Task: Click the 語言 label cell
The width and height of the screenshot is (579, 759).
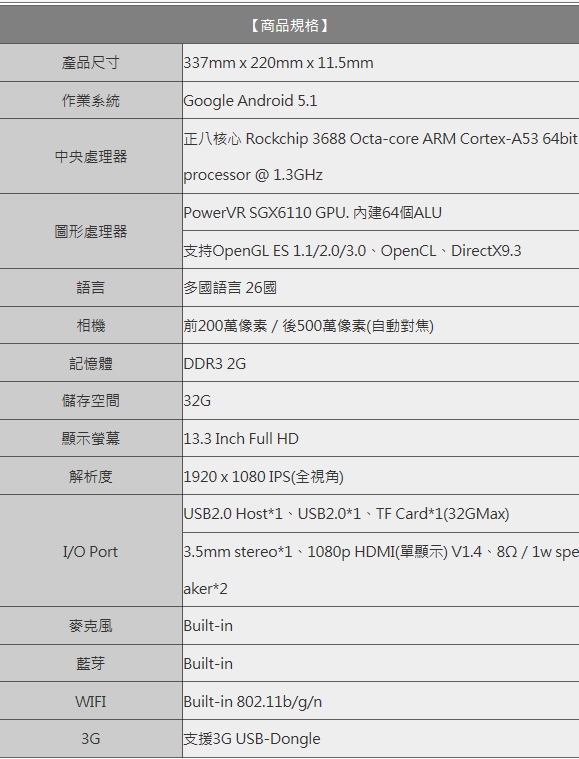Action: tap(91, 288)
